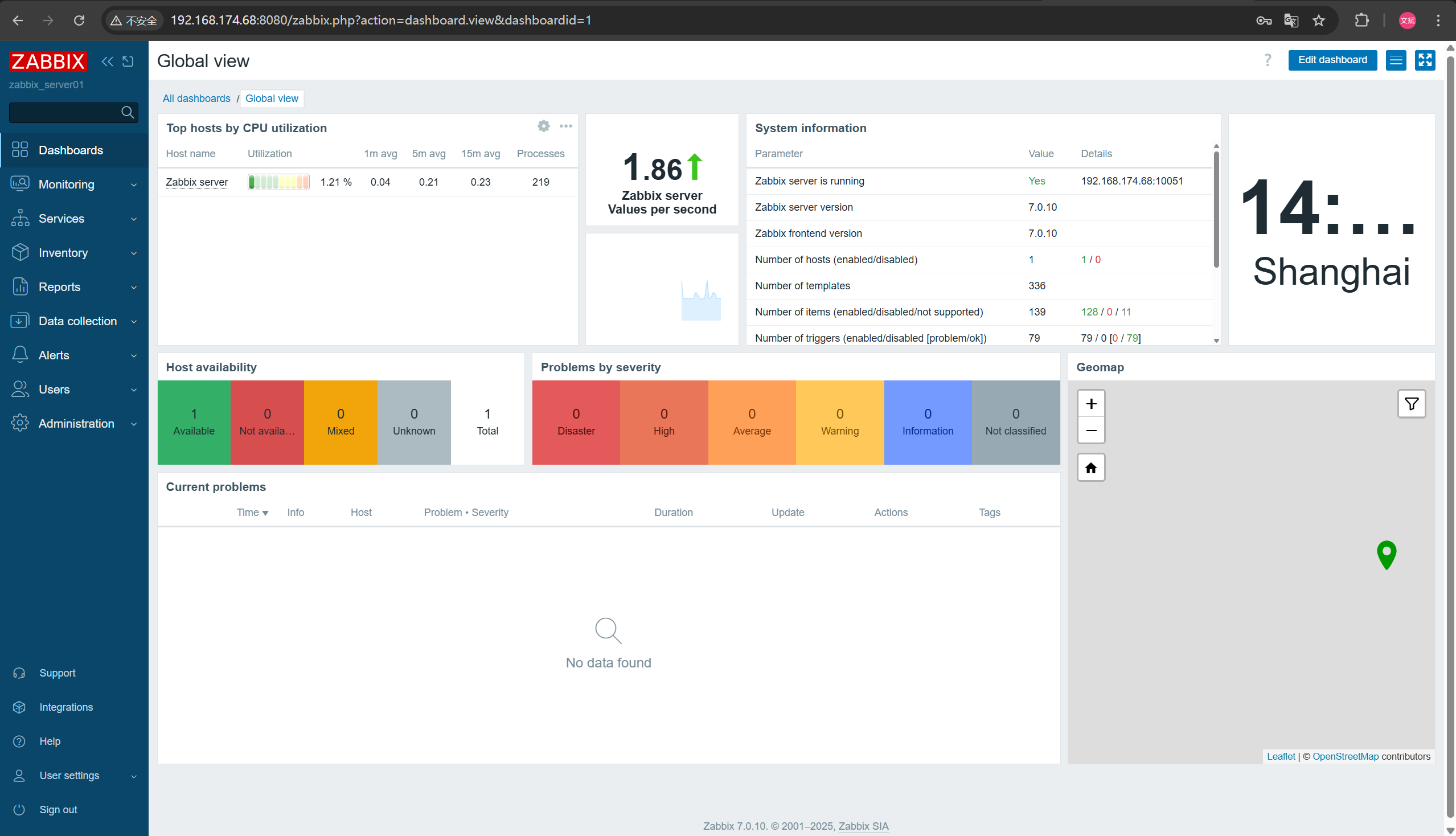This screenshot has height=836, width=1456.
Task: Click the green host marker on Geomap
Action: (1387, 554)
